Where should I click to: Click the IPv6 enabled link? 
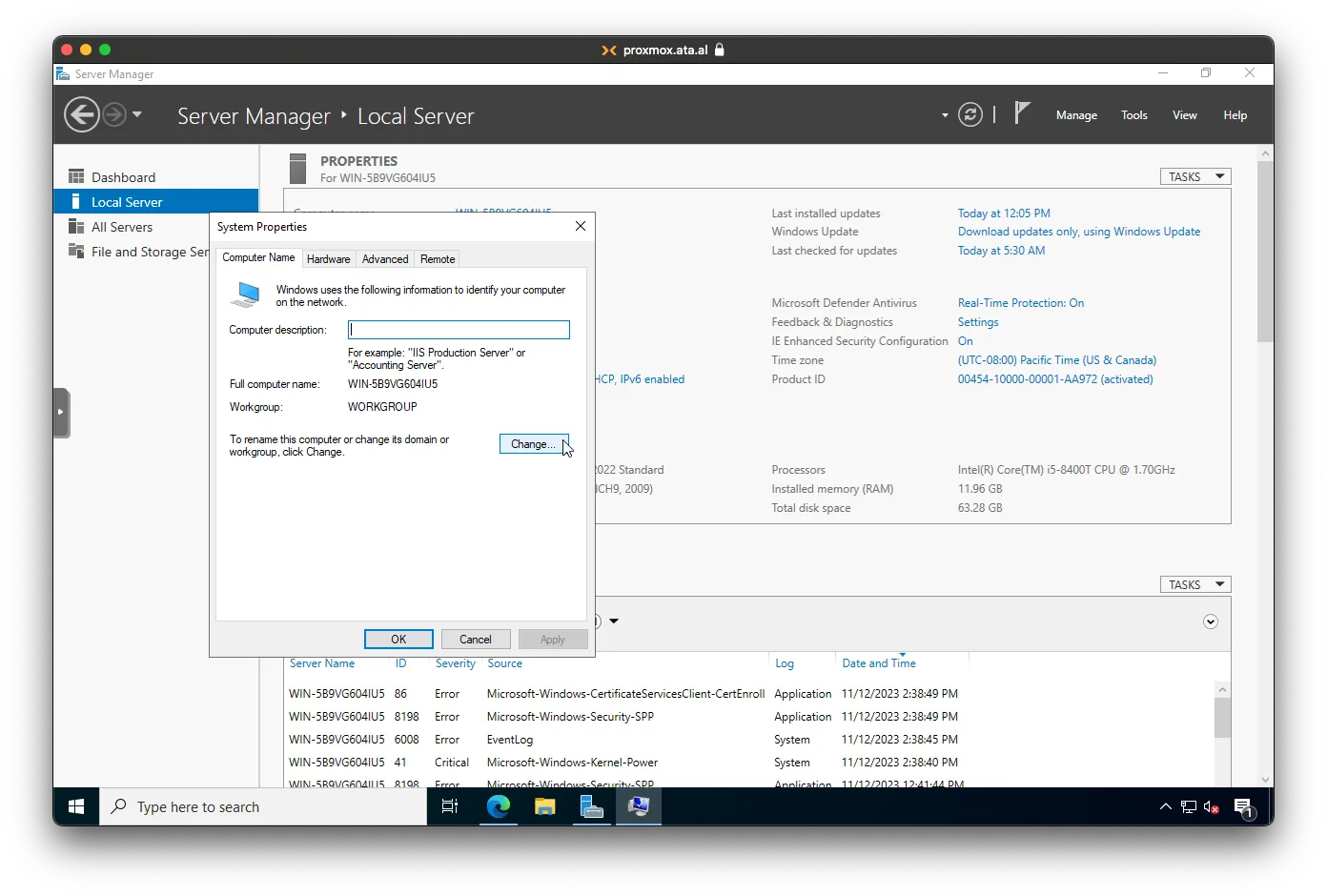point(642,379)
